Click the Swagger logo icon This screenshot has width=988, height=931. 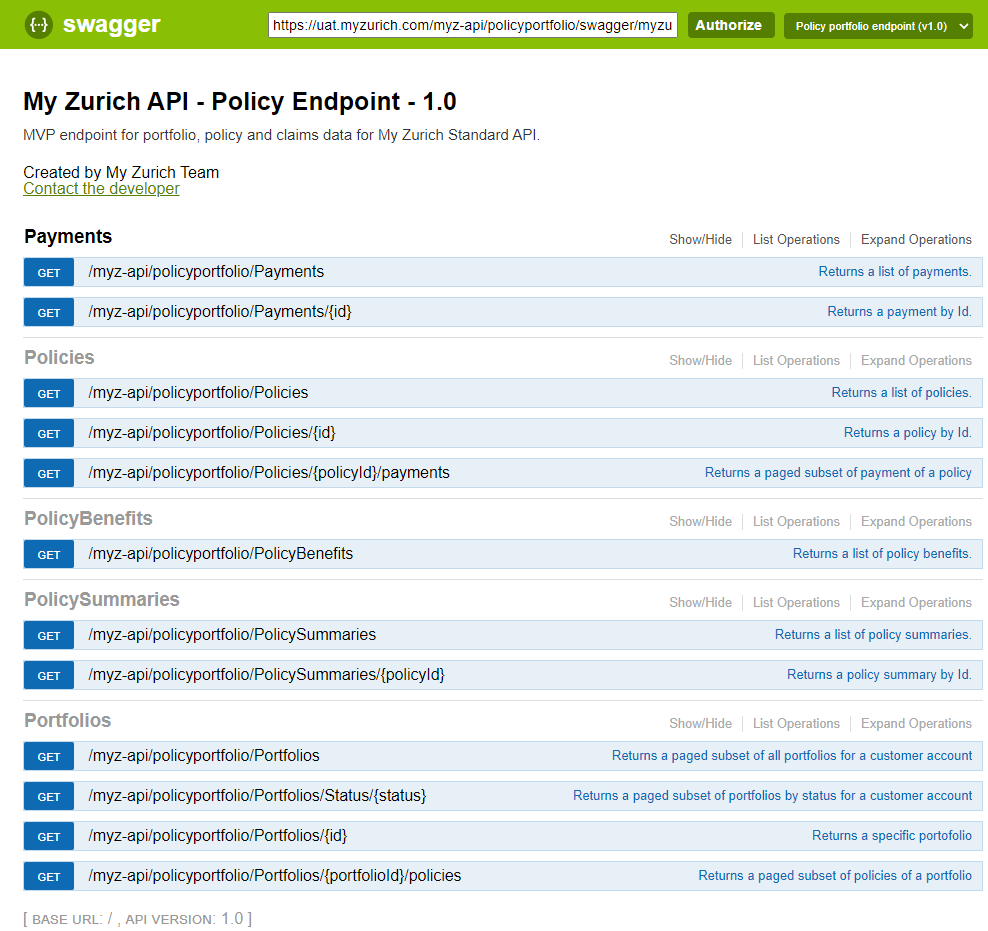click(x=39, y=25)
